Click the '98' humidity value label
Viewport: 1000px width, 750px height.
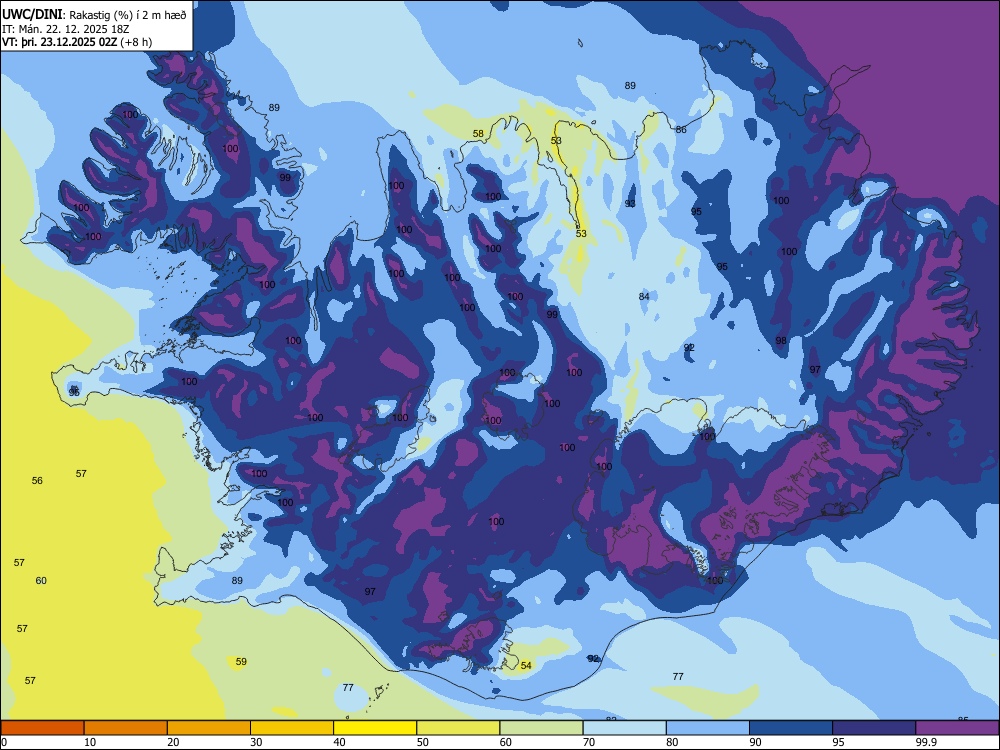tap(781, 341)
